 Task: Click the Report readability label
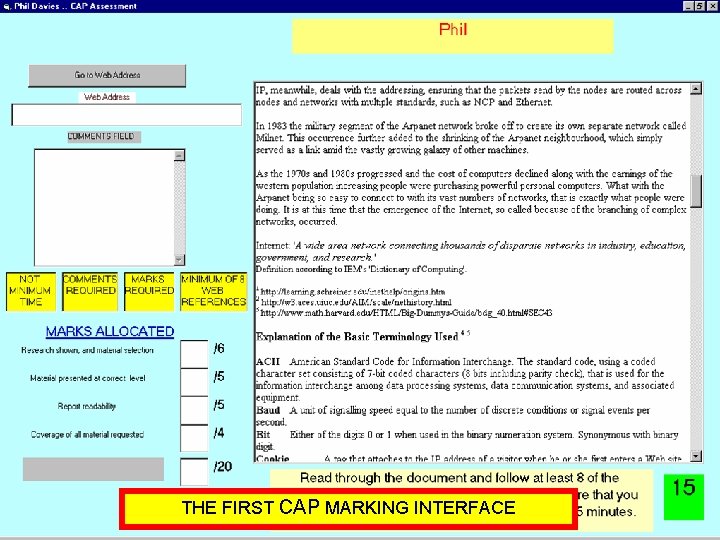click(87, 406)
